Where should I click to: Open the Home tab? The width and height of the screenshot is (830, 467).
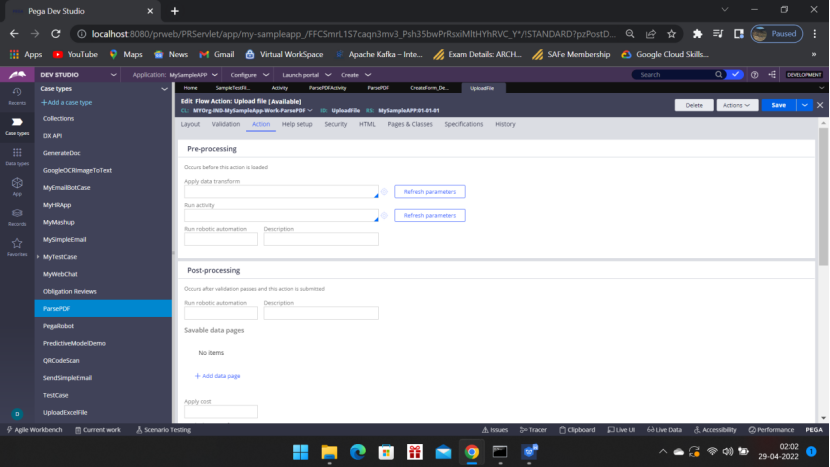(x=190, y=88)
